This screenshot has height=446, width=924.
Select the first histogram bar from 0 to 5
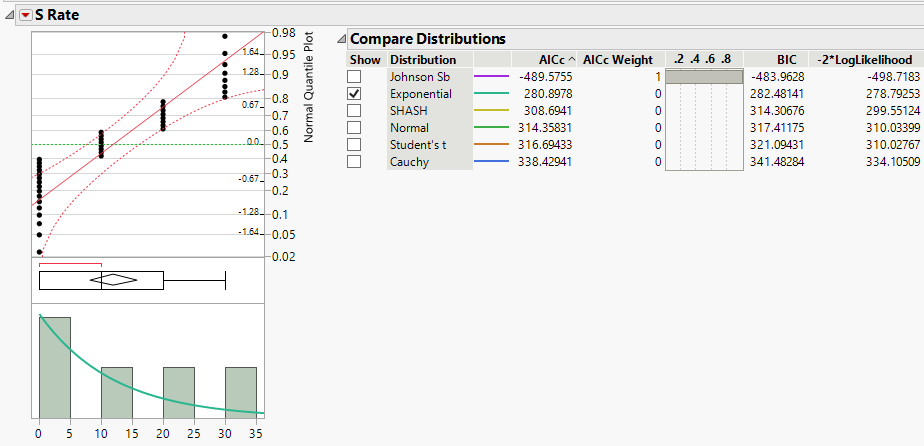click(x=55, y=366)
